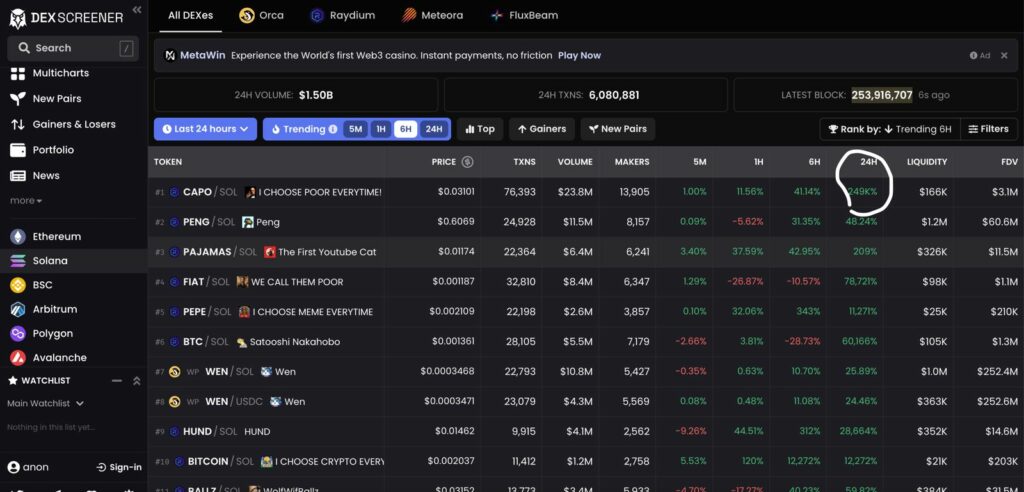Viewport: 1024px width, 492px height.
Task: Click the New Pairs filter button
Action: [x=617, y=129]
